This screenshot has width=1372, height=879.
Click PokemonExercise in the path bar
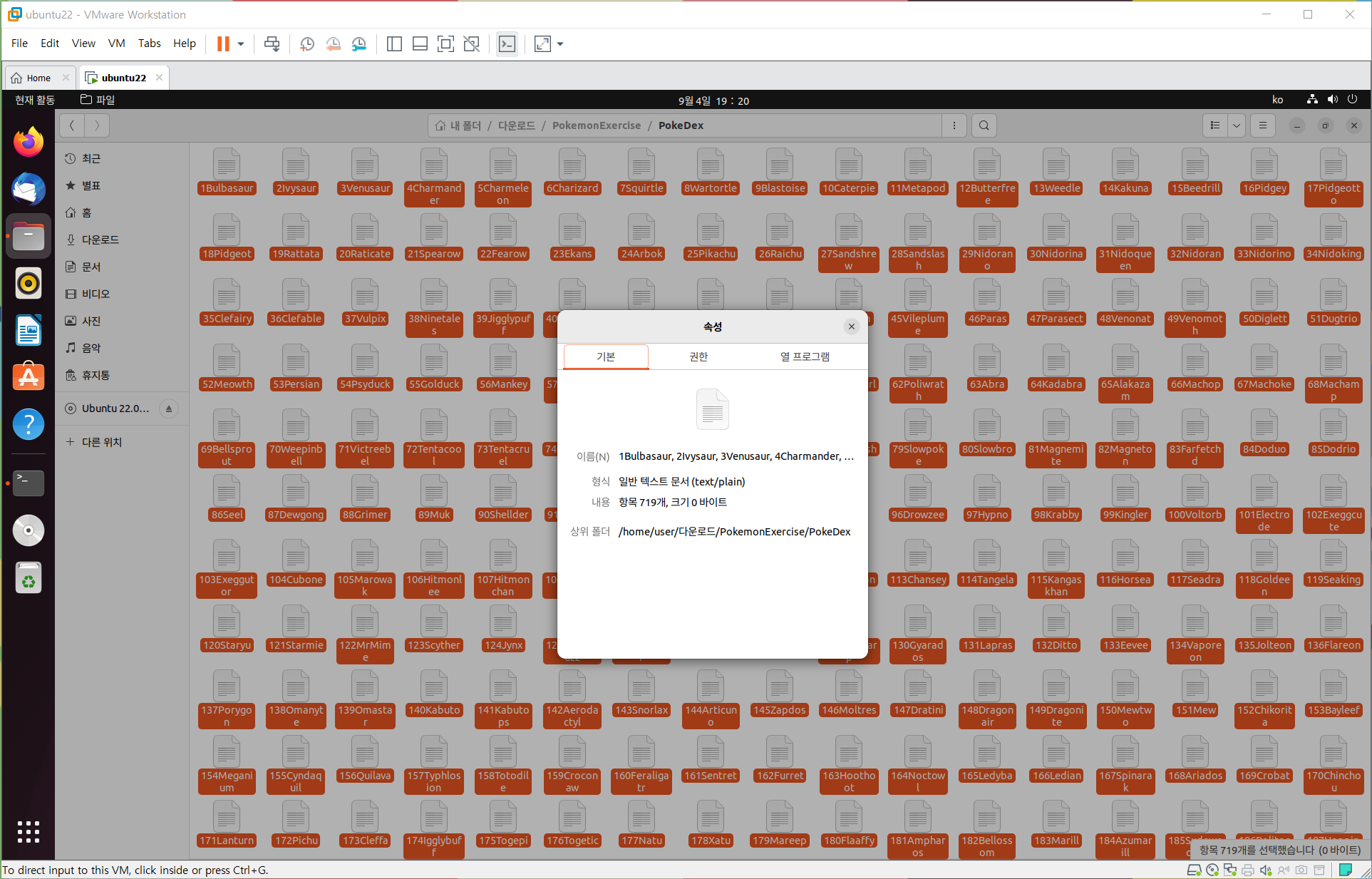597,125
